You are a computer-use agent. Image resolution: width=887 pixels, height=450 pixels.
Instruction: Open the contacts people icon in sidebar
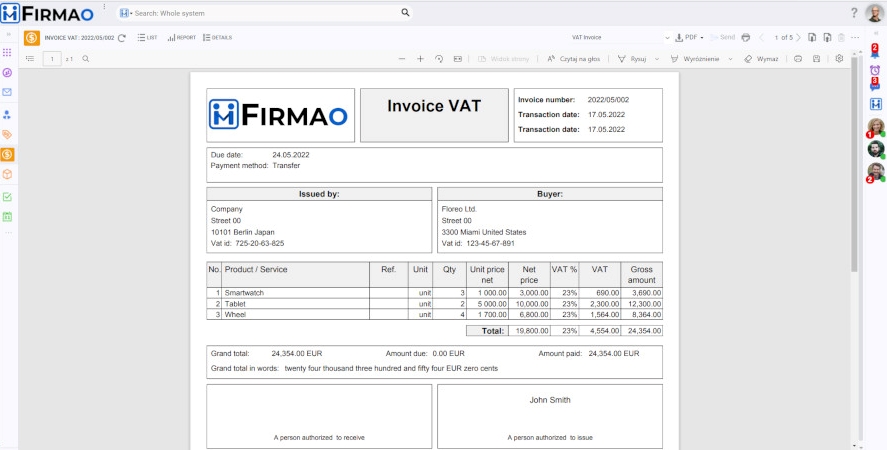tap(7, 115)
